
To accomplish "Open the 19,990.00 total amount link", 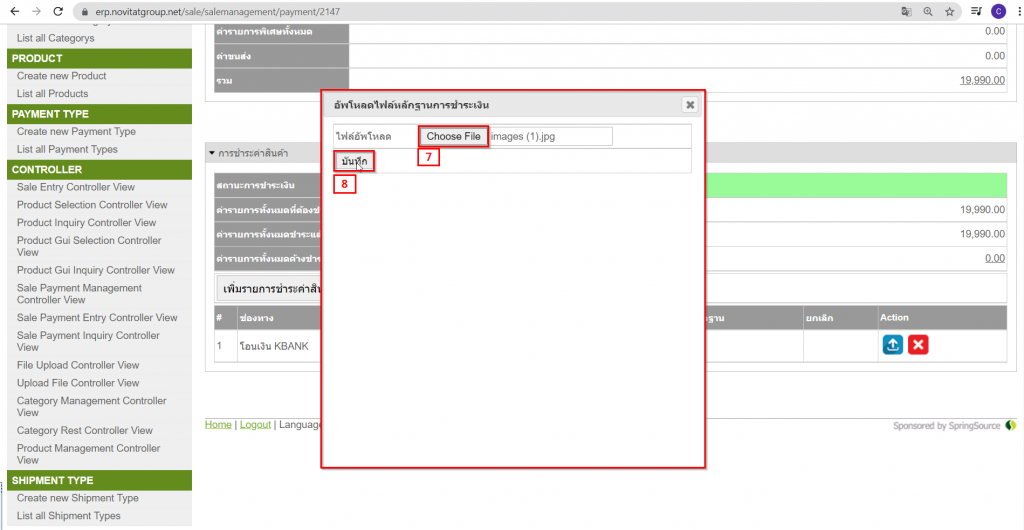I will [x=982, y=80].
